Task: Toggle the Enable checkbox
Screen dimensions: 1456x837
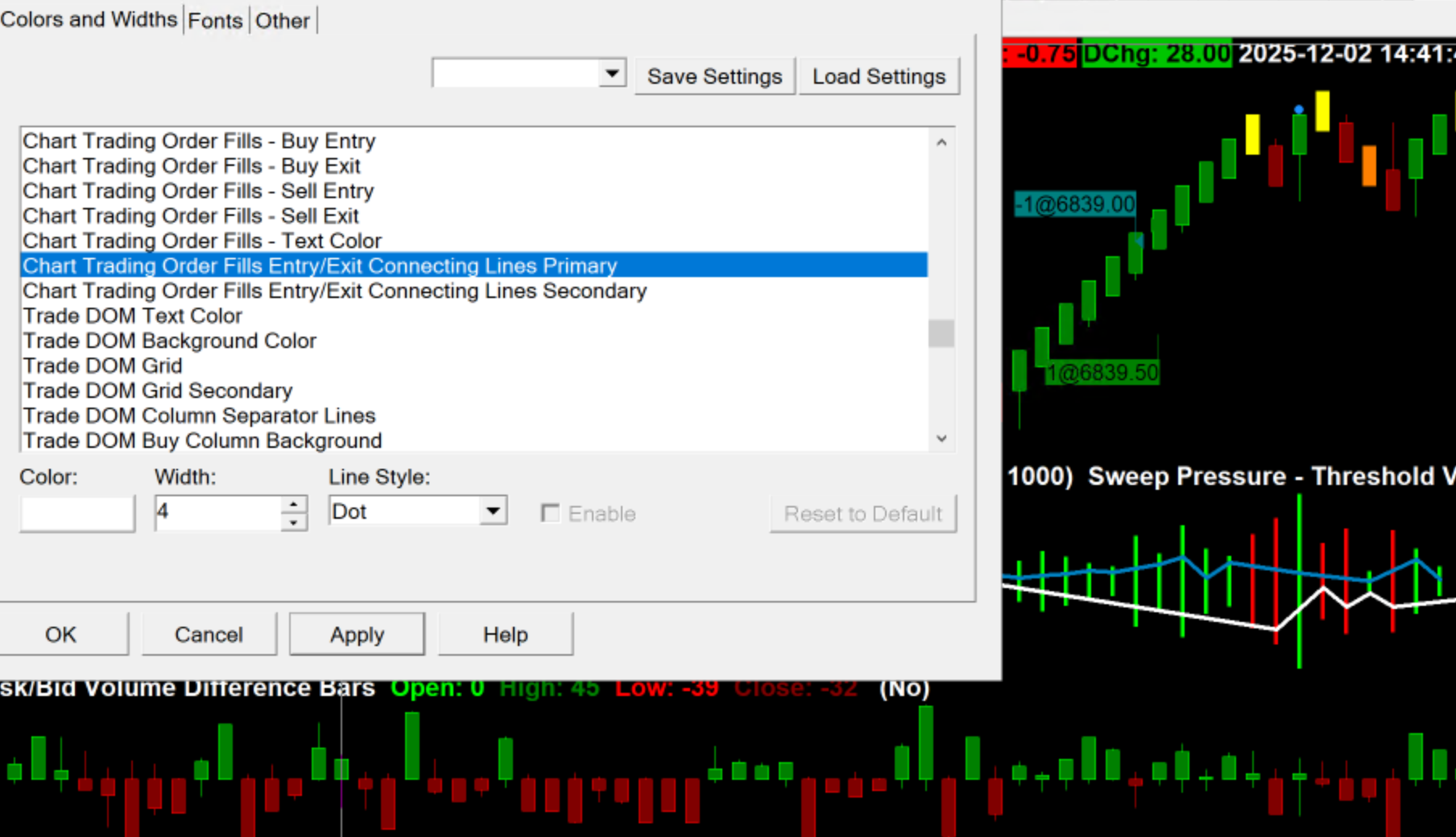Action: click(551, 513)
